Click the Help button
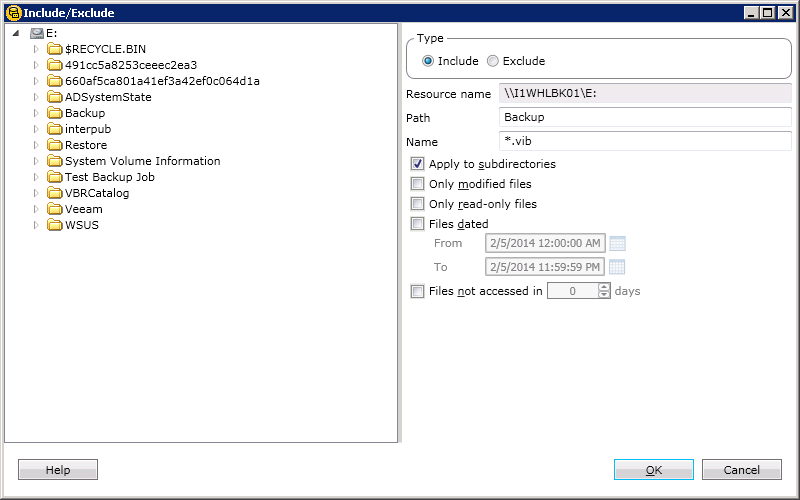 point(58,470)
